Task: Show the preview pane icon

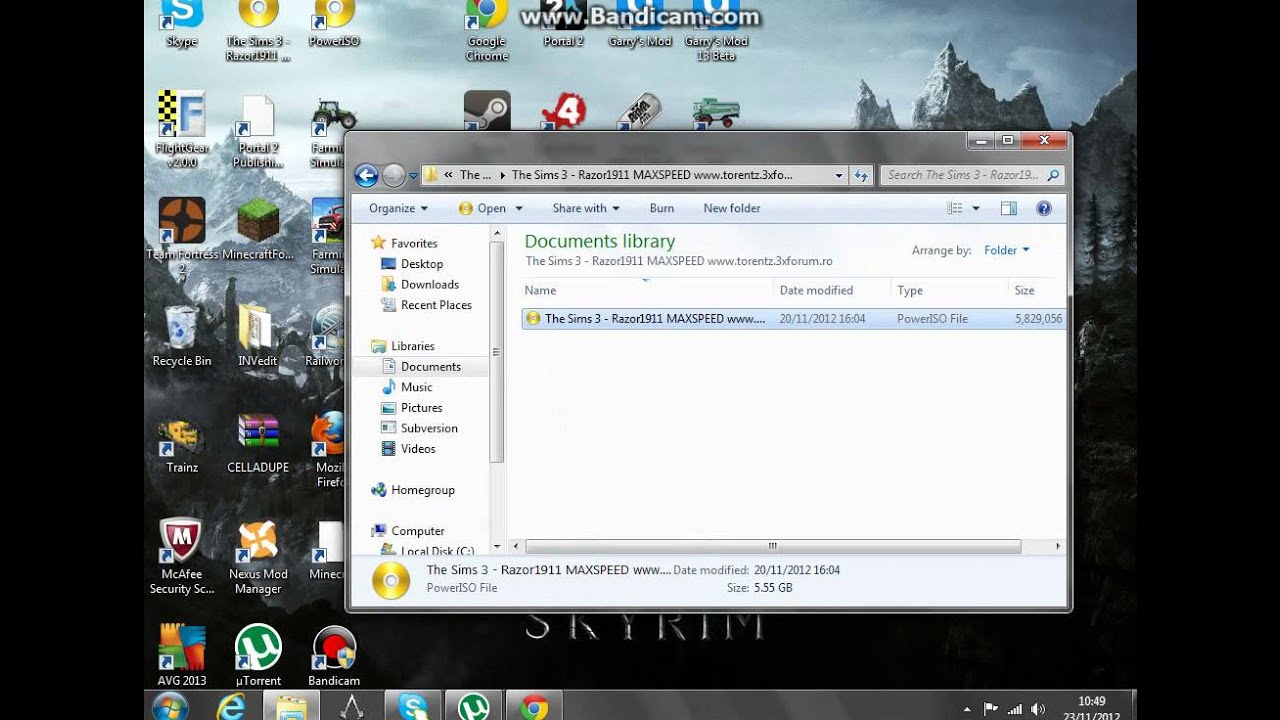Action: tap(1008, 208)
